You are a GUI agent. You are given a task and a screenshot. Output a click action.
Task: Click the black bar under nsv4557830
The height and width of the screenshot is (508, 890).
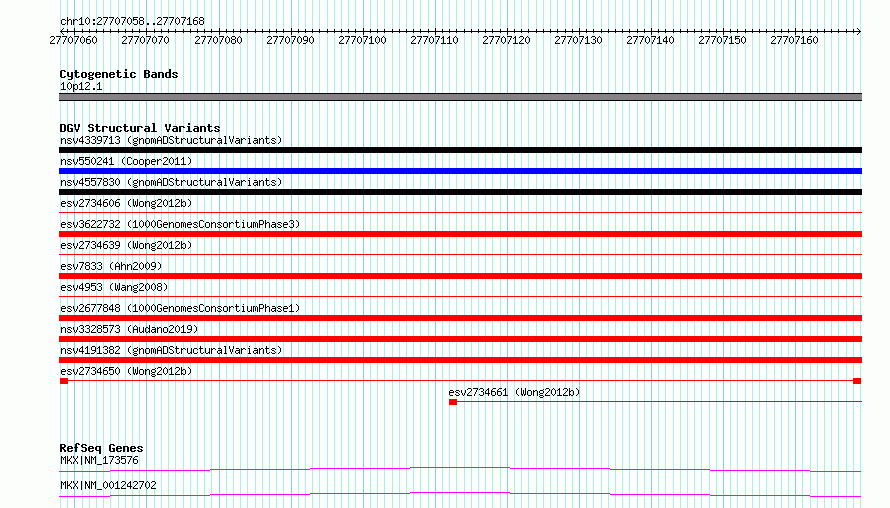pos(460,192)
